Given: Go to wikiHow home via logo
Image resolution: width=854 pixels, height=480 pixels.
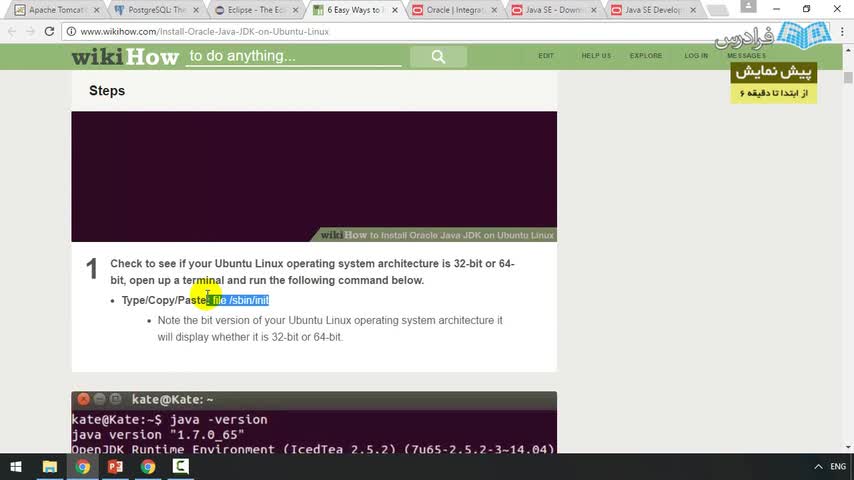Looking at the screenshot, I should point(125,57).
